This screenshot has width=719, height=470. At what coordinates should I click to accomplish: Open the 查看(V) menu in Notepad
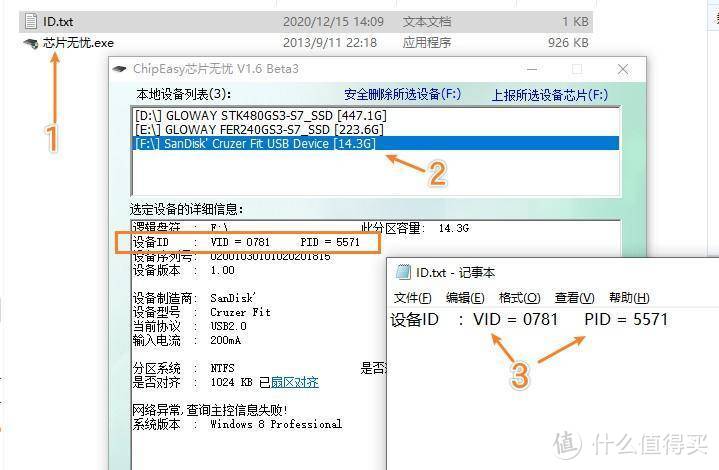click(574, 298)
